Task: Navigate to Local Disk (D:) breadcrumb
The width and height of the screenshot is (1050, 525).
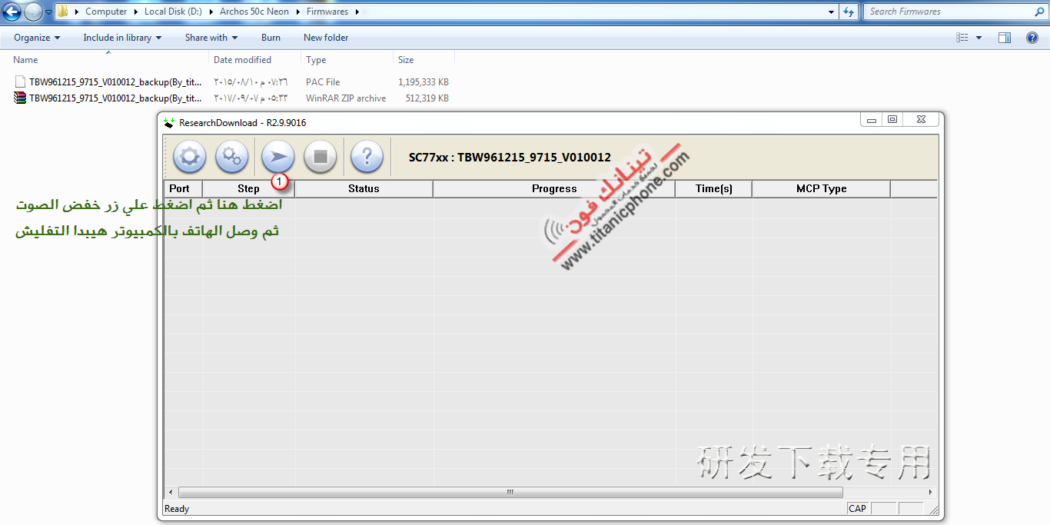Action: click(173, 11)
